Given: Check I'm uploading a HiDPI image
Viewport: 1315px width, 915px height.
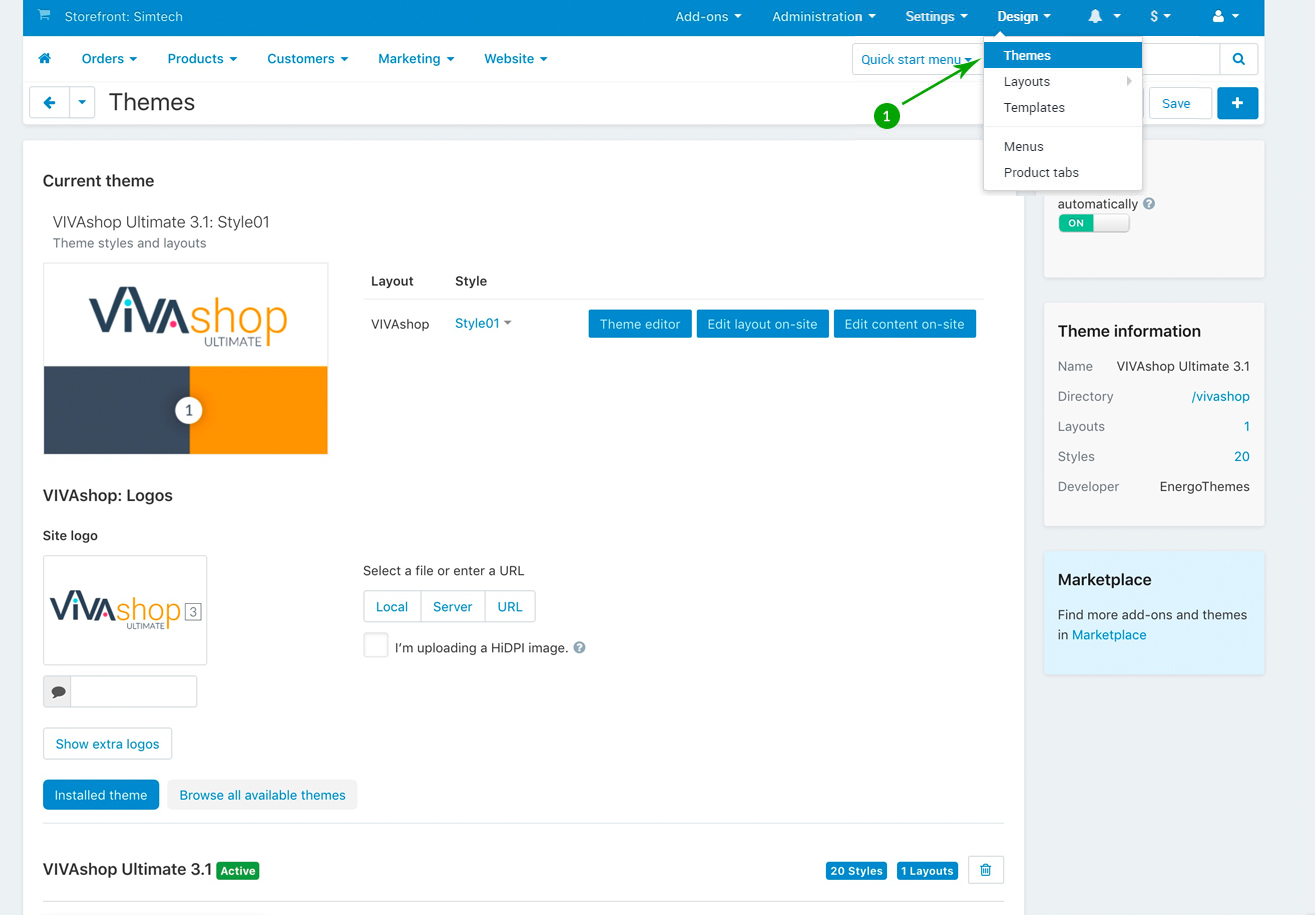Looking at the screenshot, I should click(376, 645).
